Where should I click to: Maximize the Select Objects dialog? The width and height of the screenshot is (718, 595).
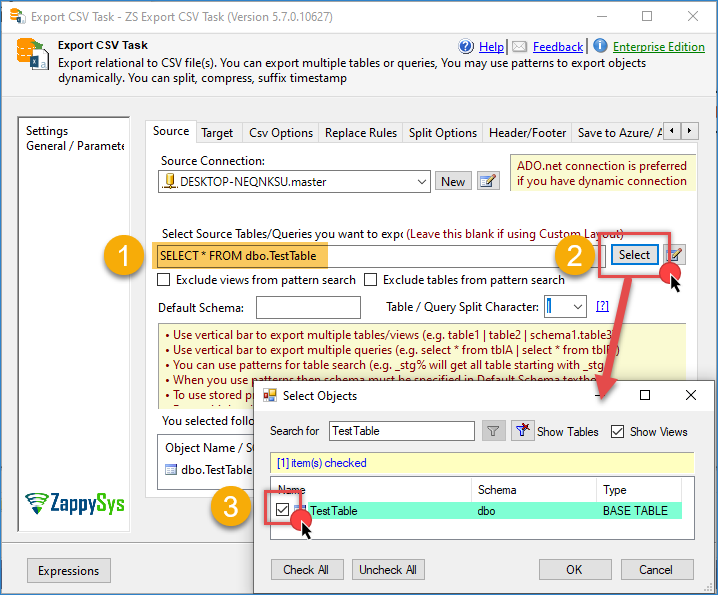pos(645,395)
